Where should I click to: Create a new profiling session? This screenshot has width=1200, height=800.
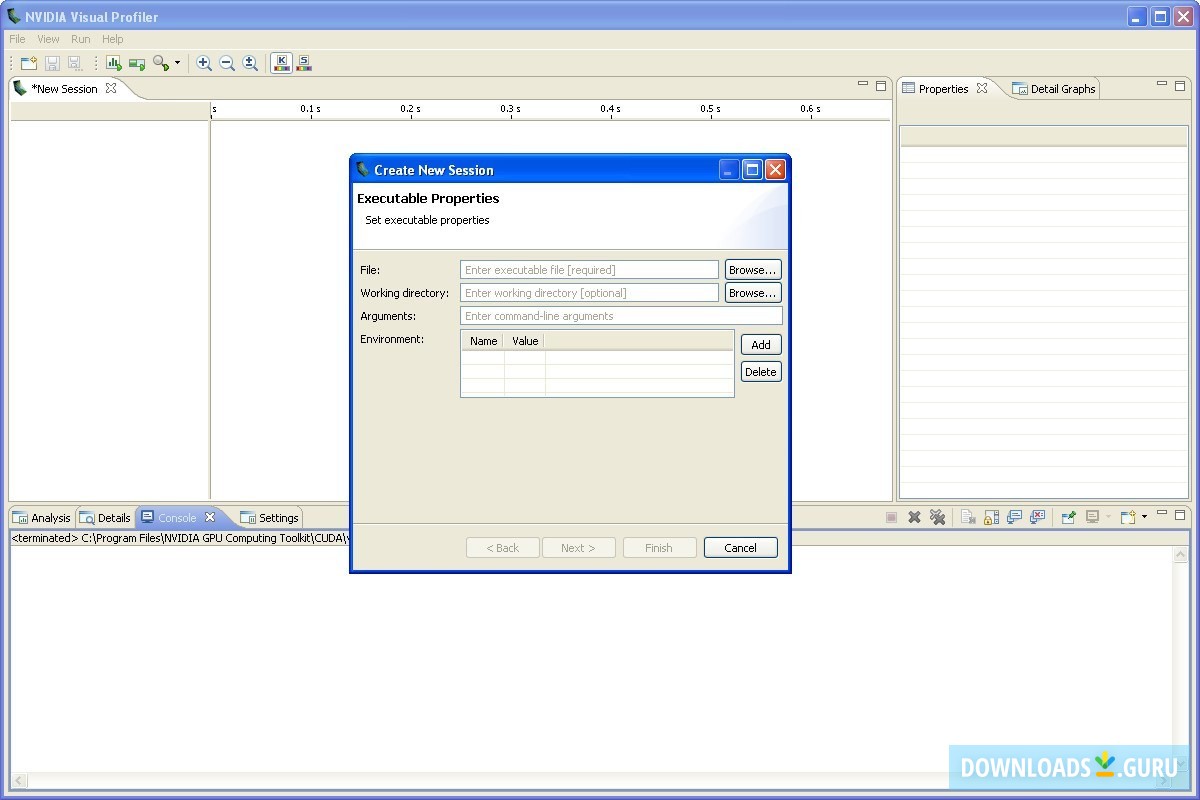(x=29, y=63)
